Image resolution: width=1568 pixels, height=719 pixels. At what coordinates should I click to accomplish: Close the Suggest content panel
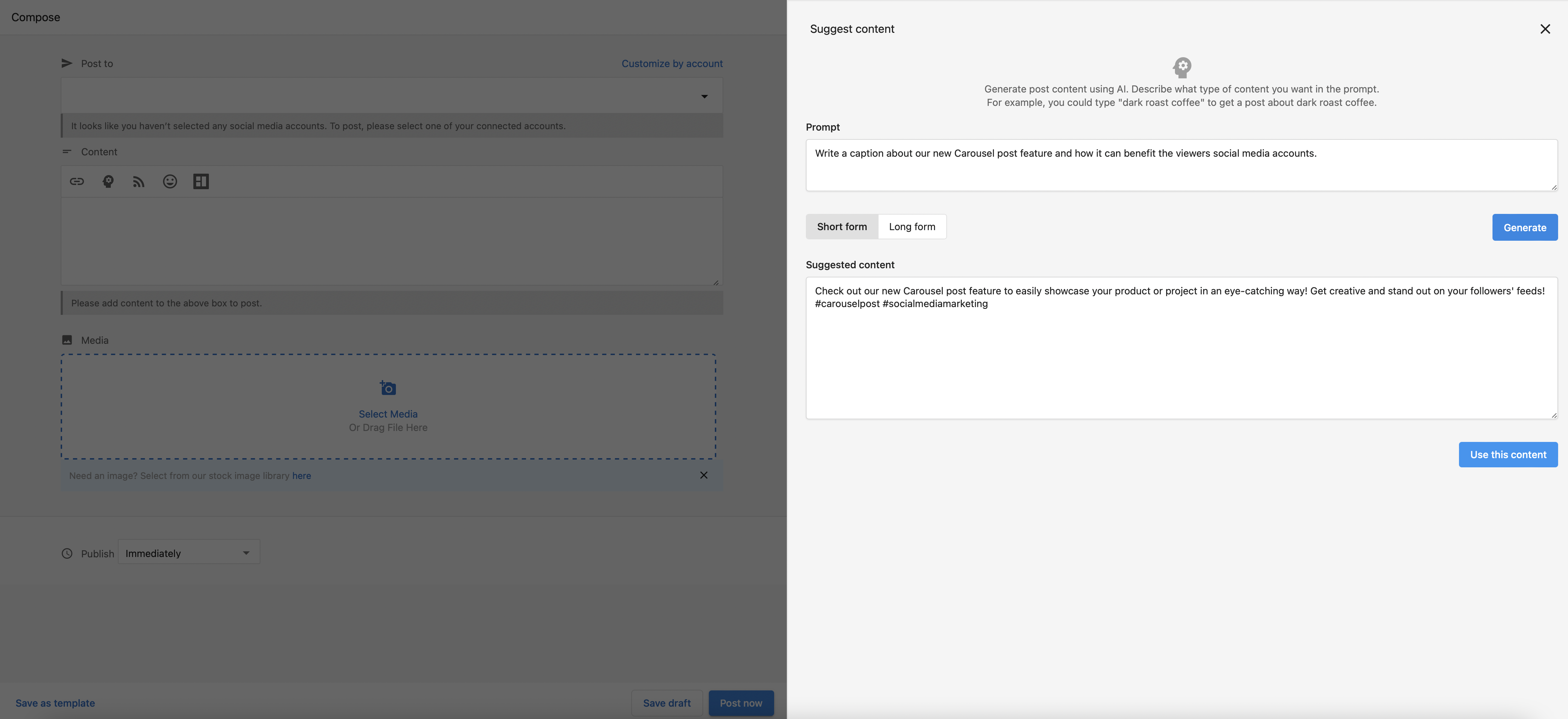tap(1545, 29)
